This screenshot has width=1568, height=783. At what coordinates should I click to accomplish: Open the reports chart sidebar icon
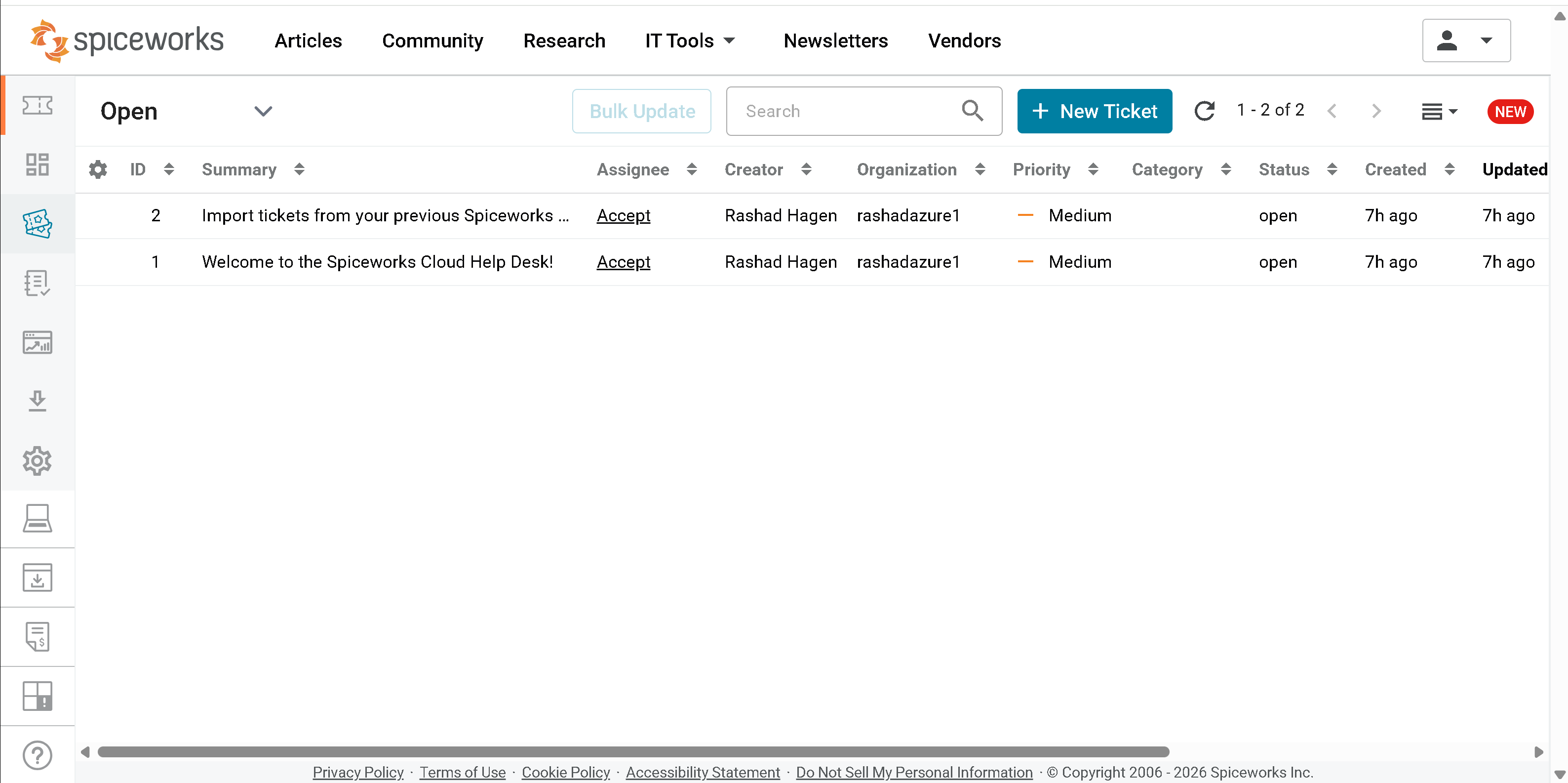37,342
